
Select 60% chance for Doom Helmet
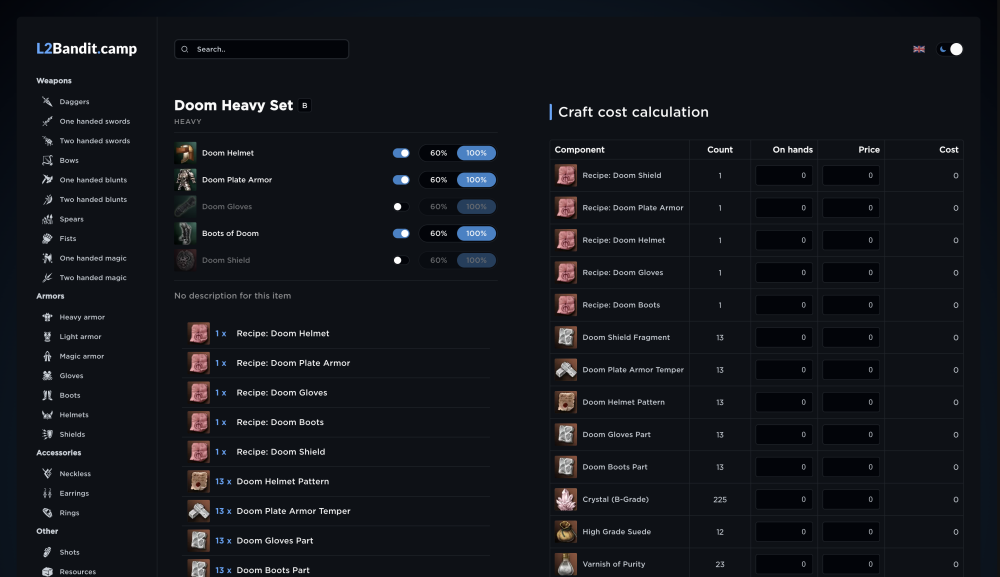click(x=438, y=153)
